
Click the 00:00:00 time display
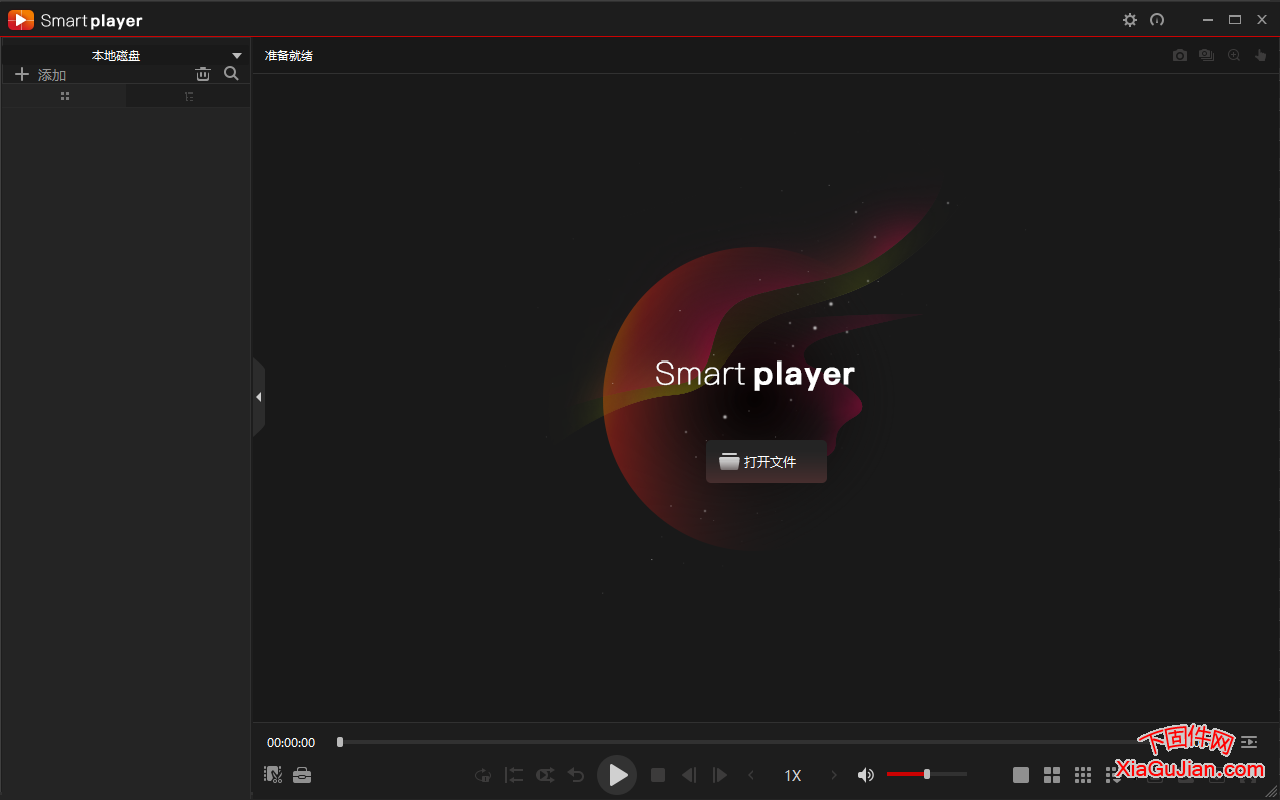[291, 743]
